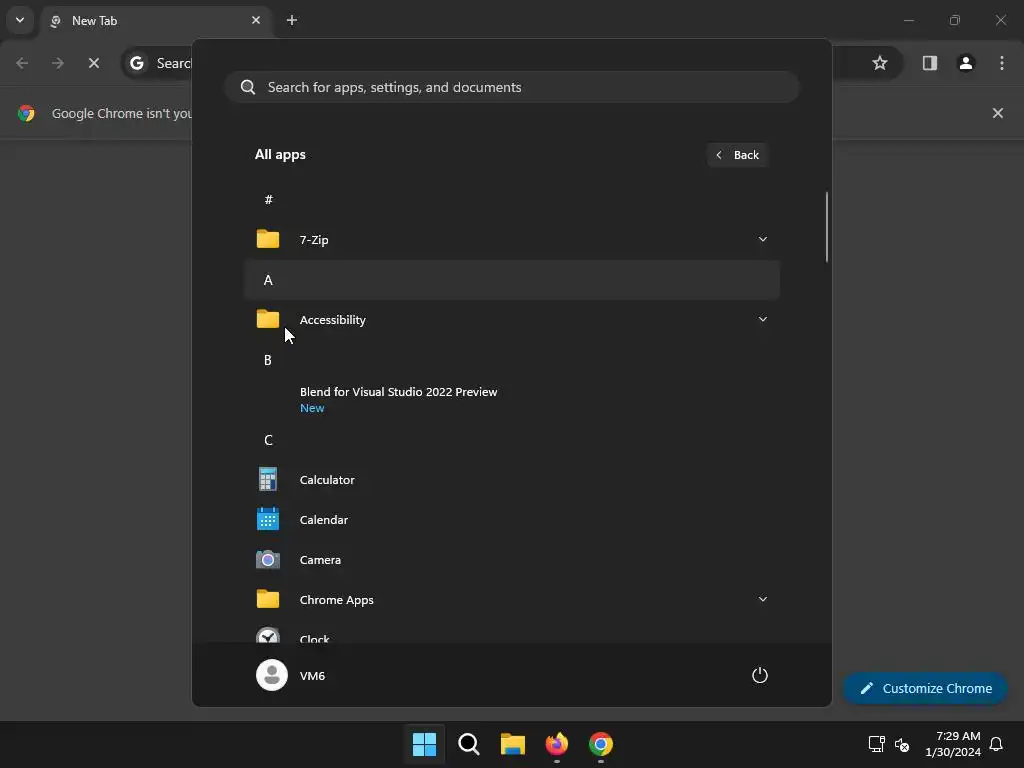Open the Chrome Apps folder icon
Image resolution: width=1024 pixels, height=768 pixels.
(268, 599)
